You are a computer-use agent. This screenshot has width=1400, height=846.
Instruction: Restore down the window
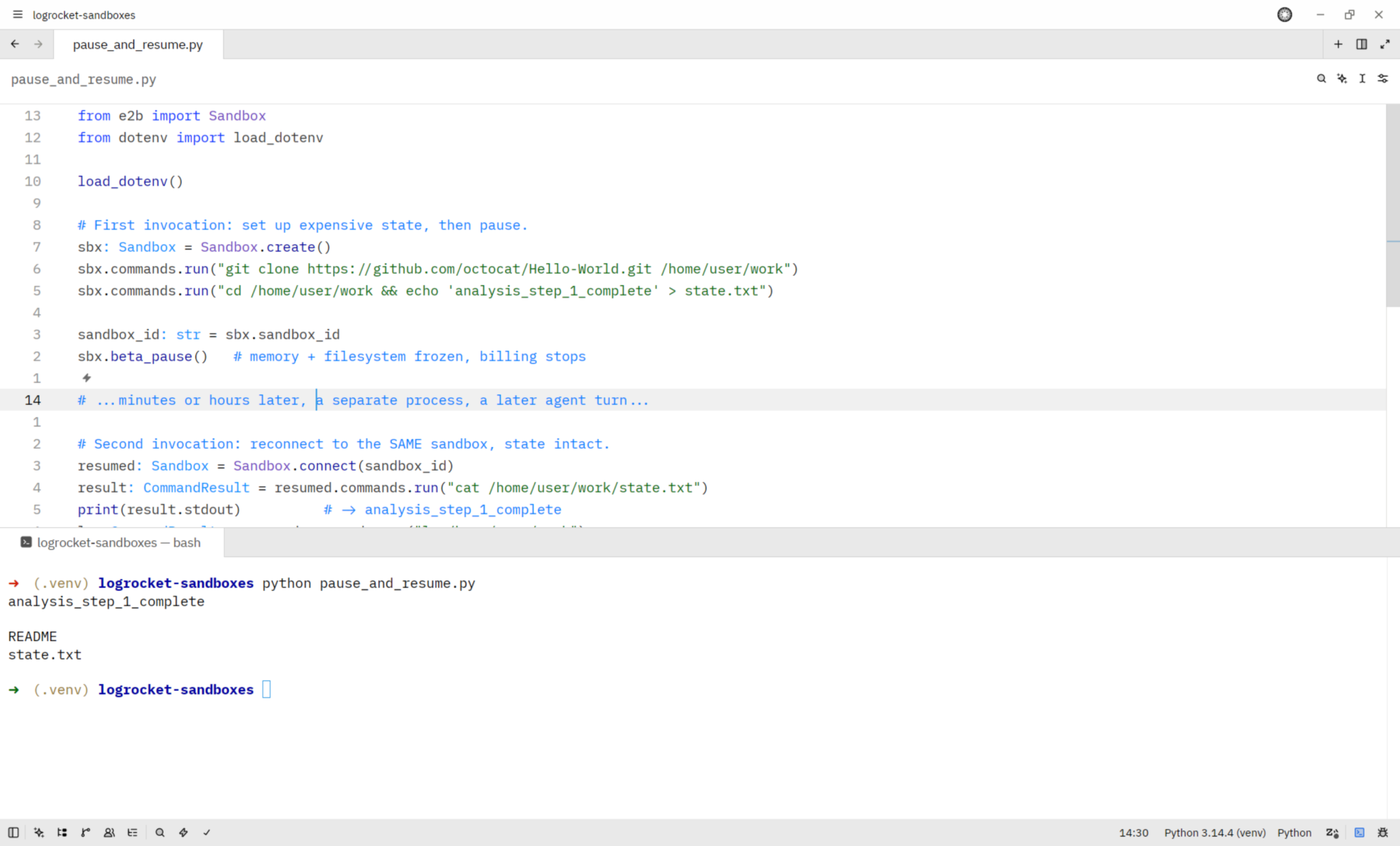(x=1349, y=14)
